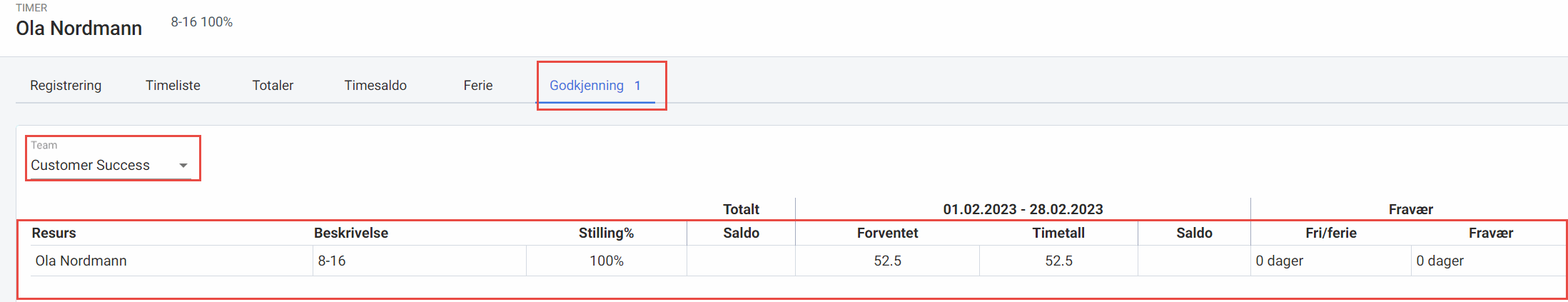Click the Beskrivelse column header
The height and width of the screenshot is (302, 1568).
(x=351, y=233)
